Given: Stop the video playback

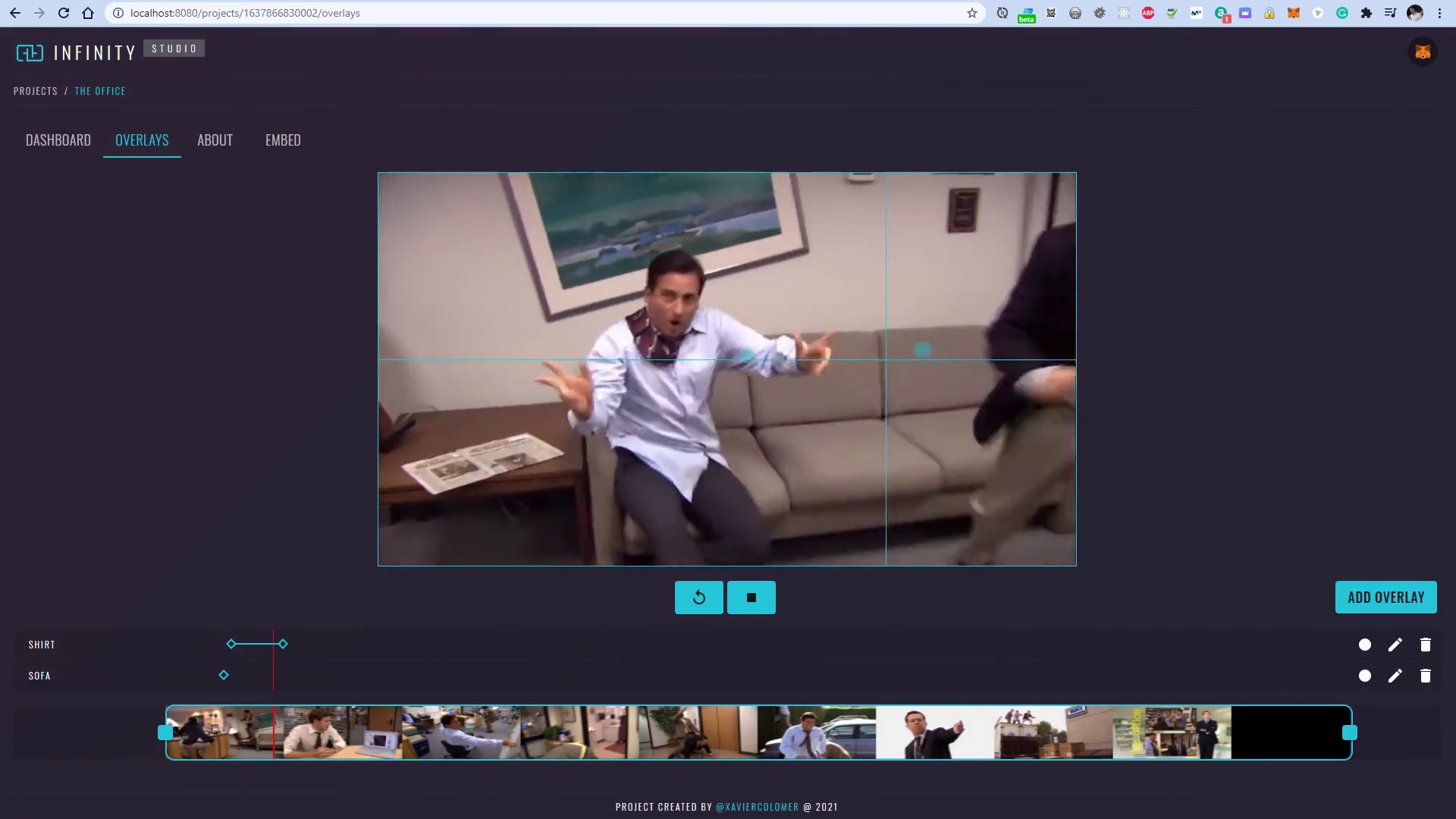Looking at the screenshot, I should (x=751, y=598).
